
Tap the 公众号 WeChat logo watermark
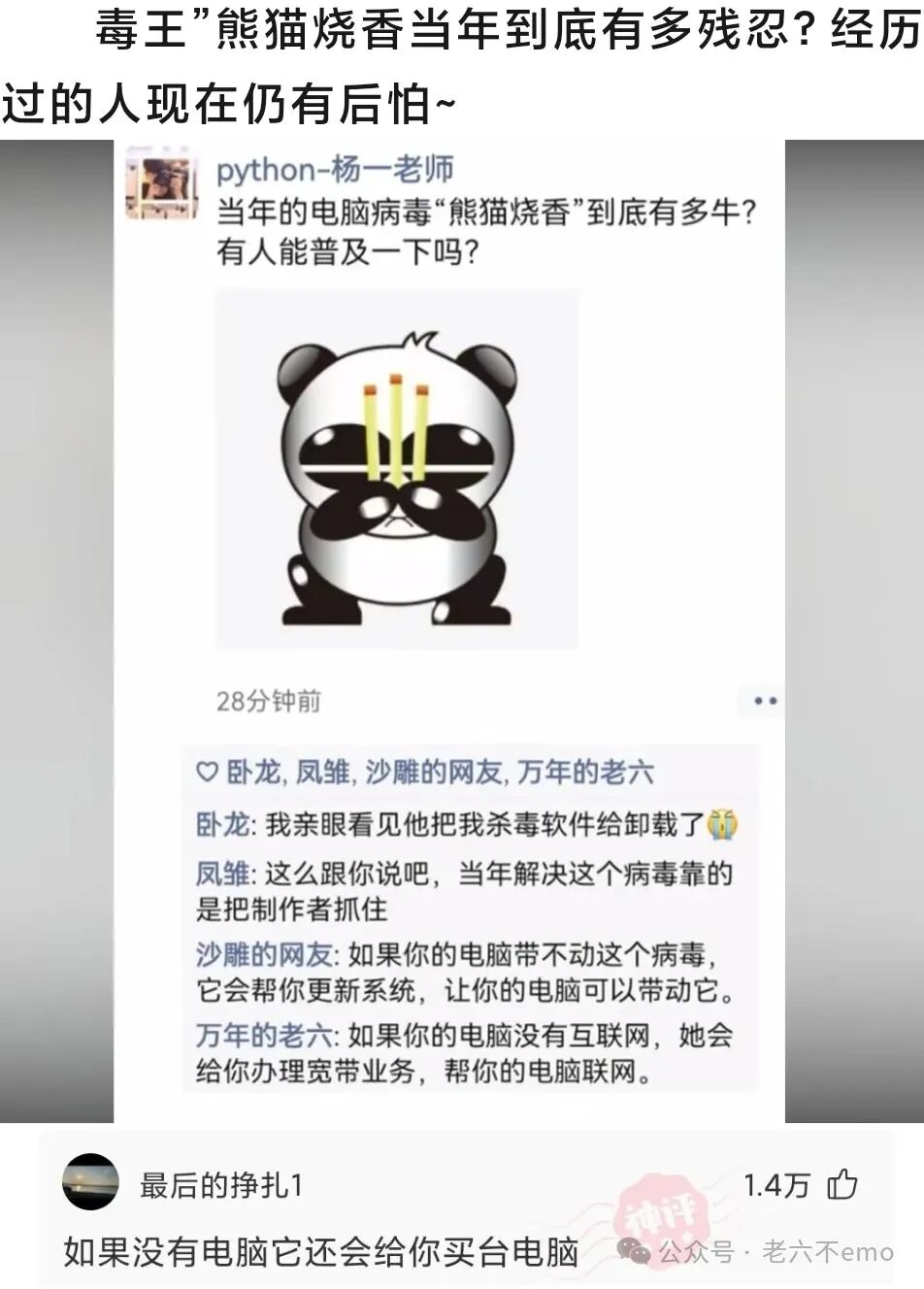[636, 1251]
